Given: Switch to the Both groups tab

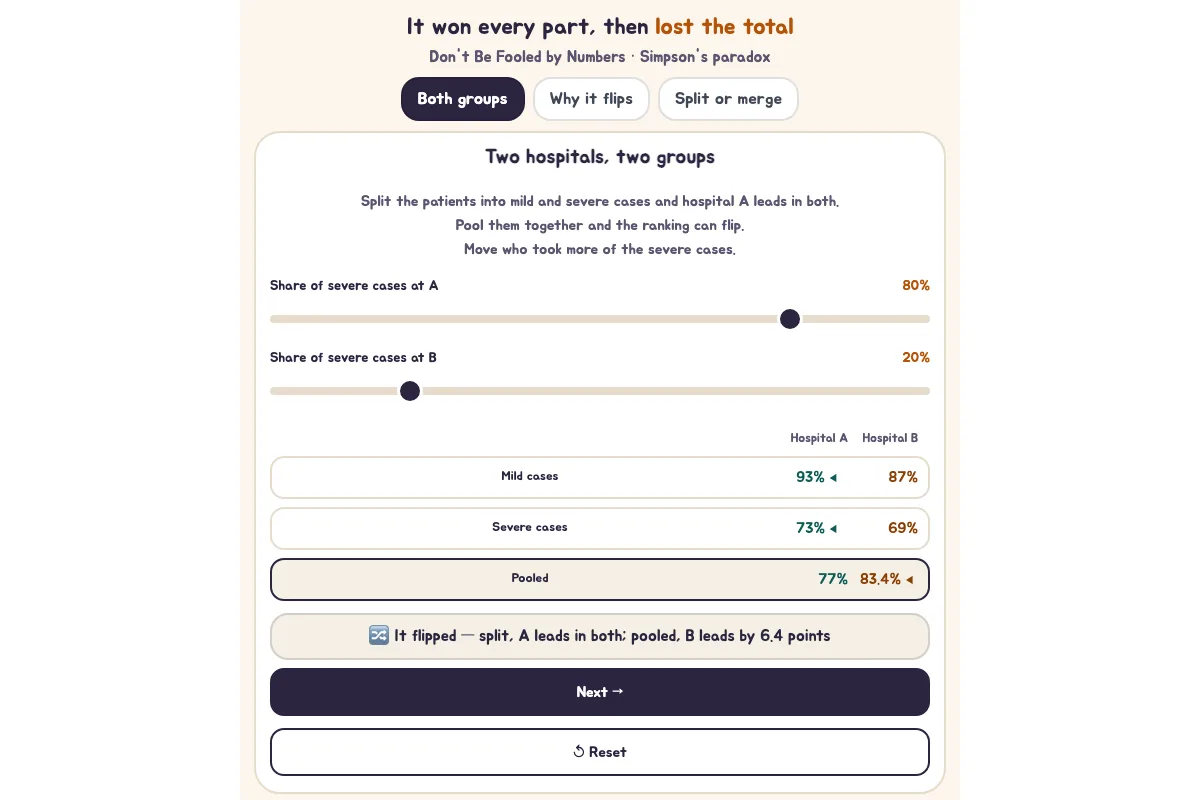Looking at the screenshot, I should (462, 99).
